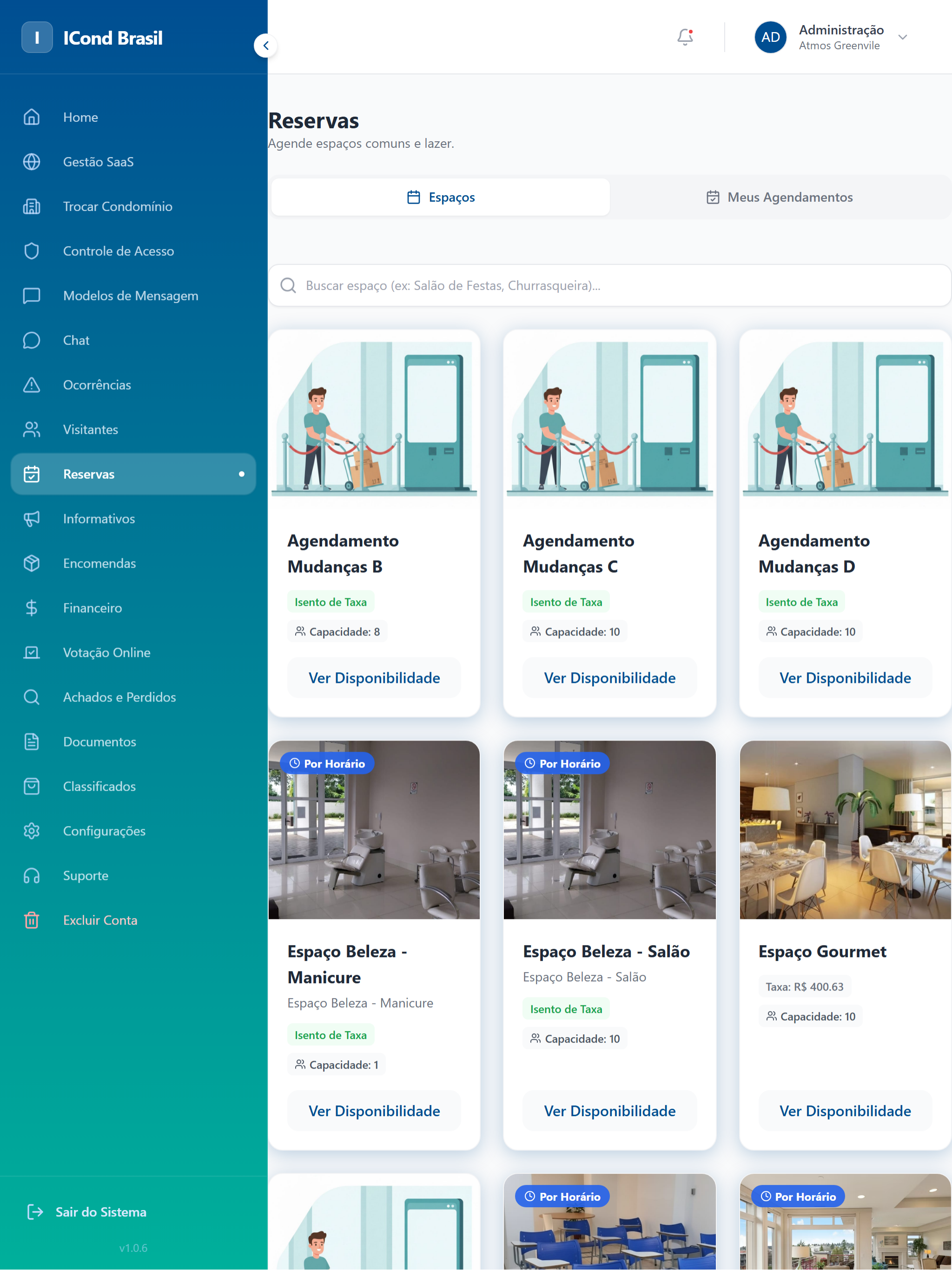Click the Reservas calendar icon in sidebar

click(32, 474)
